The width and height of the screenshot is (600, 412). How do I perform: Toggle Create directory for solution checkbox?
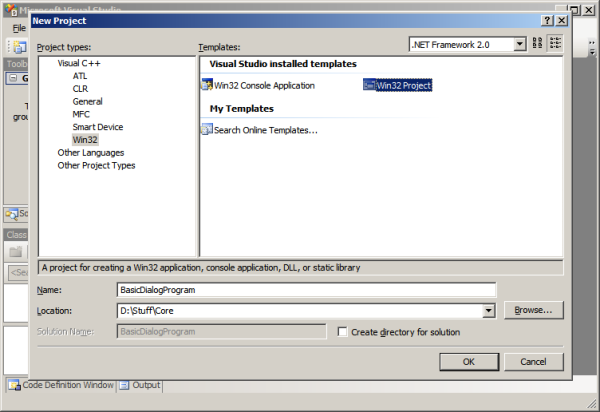(x=342, y=332)
